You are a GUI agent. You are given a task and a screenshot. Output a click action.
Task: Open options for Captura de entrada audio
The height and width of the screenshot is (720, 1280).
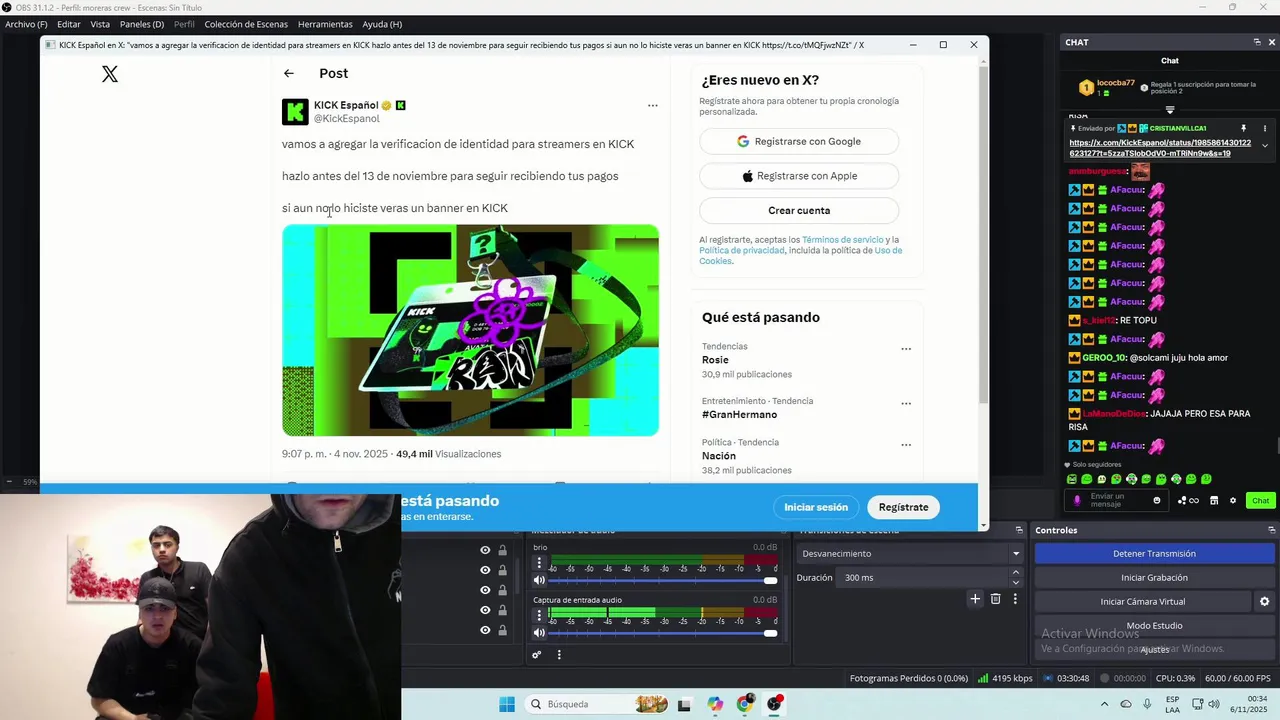coord(539,615)
